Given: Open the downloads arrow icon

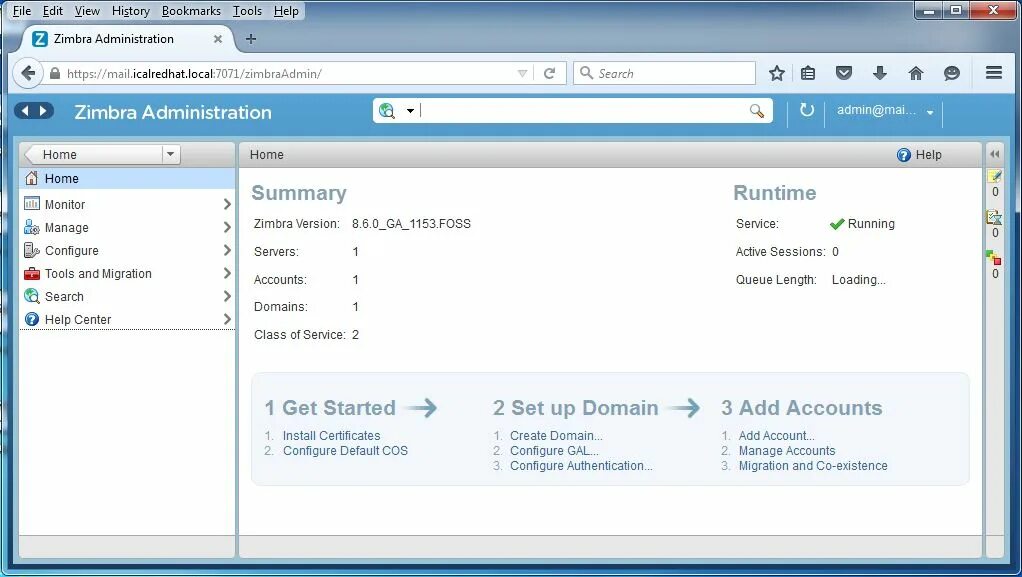Looking at the screenshot, I should 880,73.
